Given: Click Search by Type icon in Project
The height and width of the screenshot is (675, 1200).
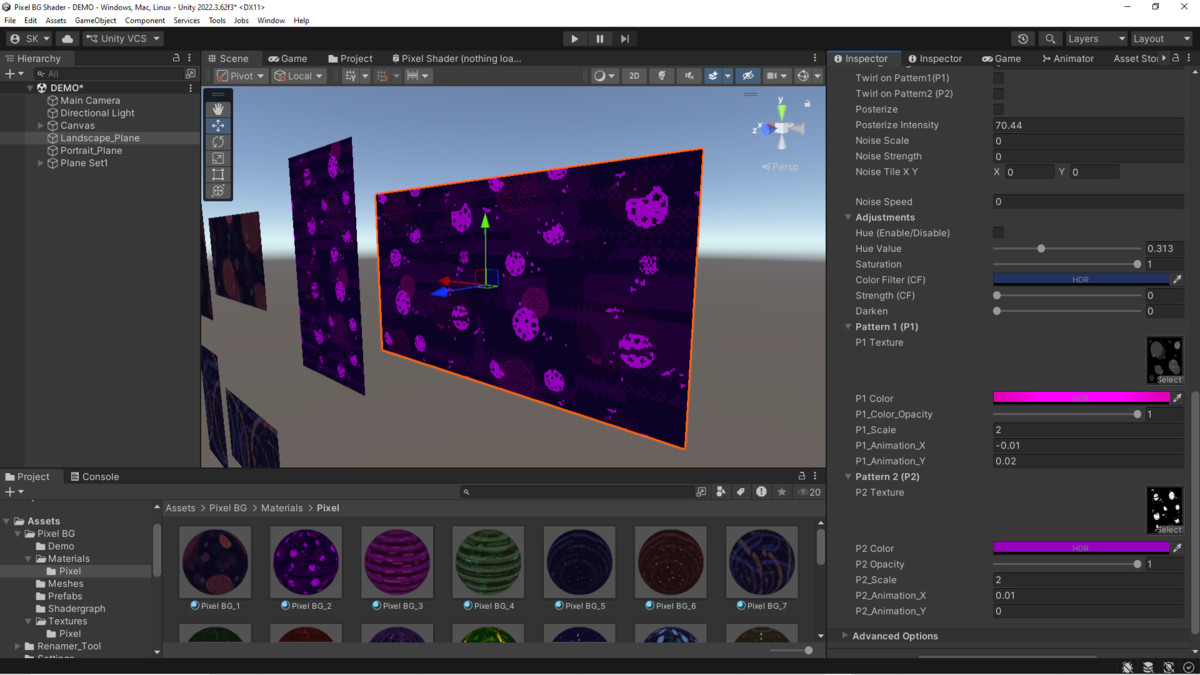Looking at the screenshot, I should click(721, 492).
